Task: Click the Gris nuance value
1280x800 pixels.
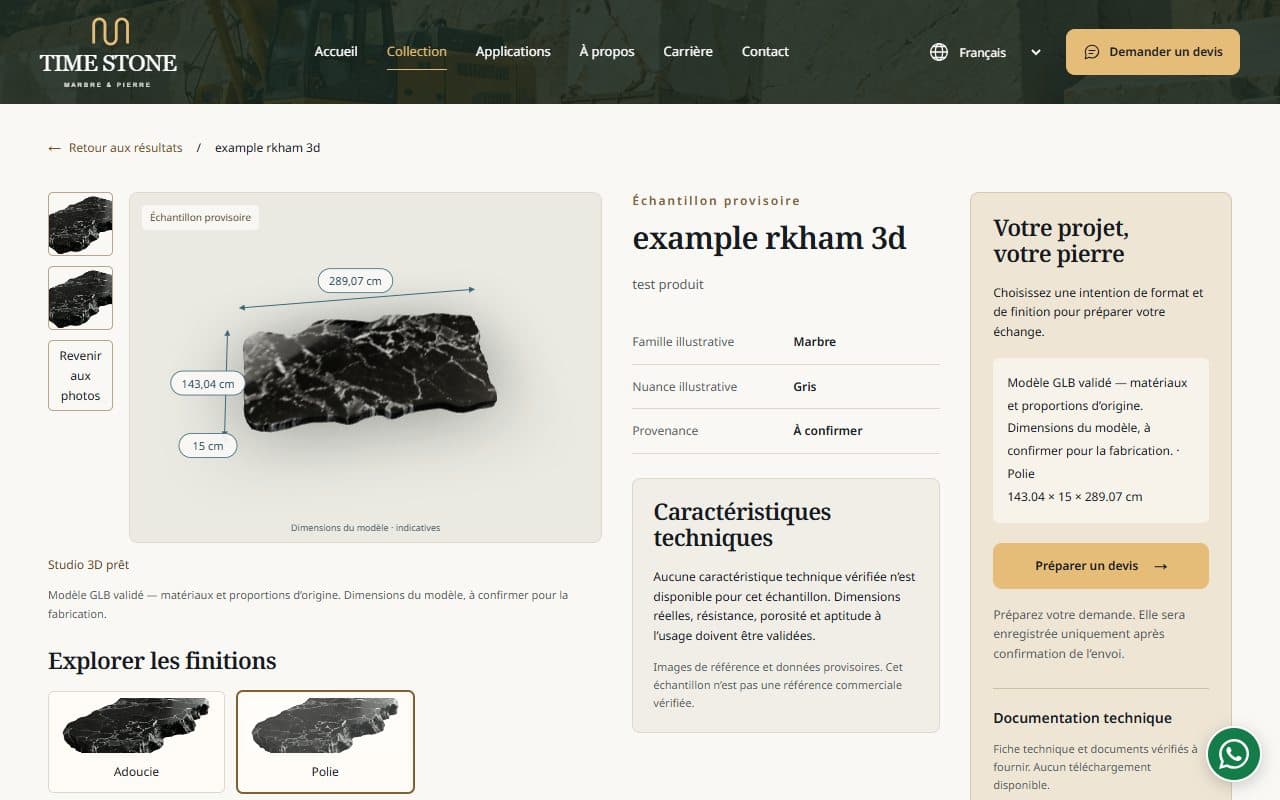Action: point(805,387)
